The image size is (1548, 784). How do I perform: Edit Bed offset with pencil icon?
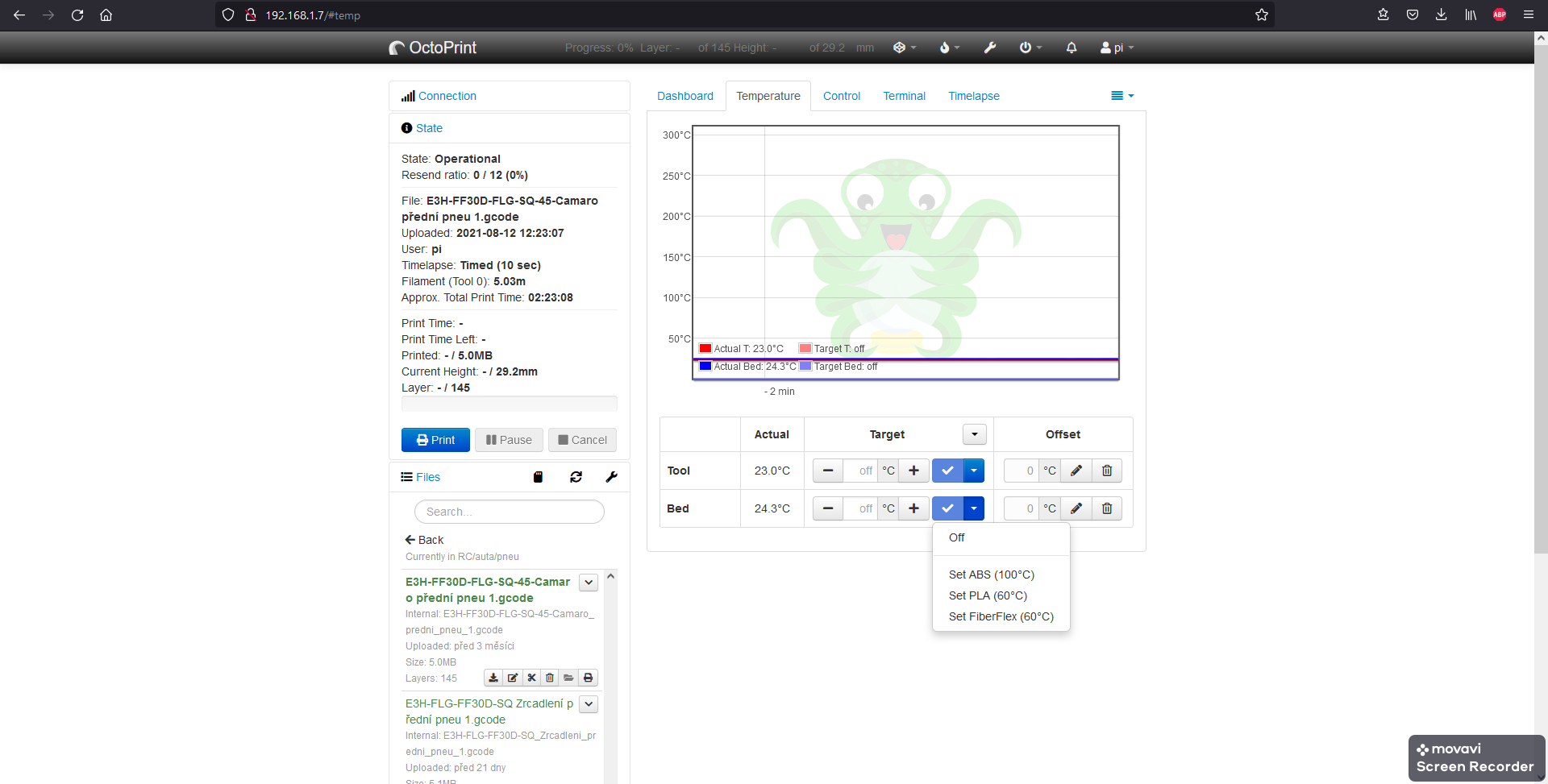click(1076, 508)
